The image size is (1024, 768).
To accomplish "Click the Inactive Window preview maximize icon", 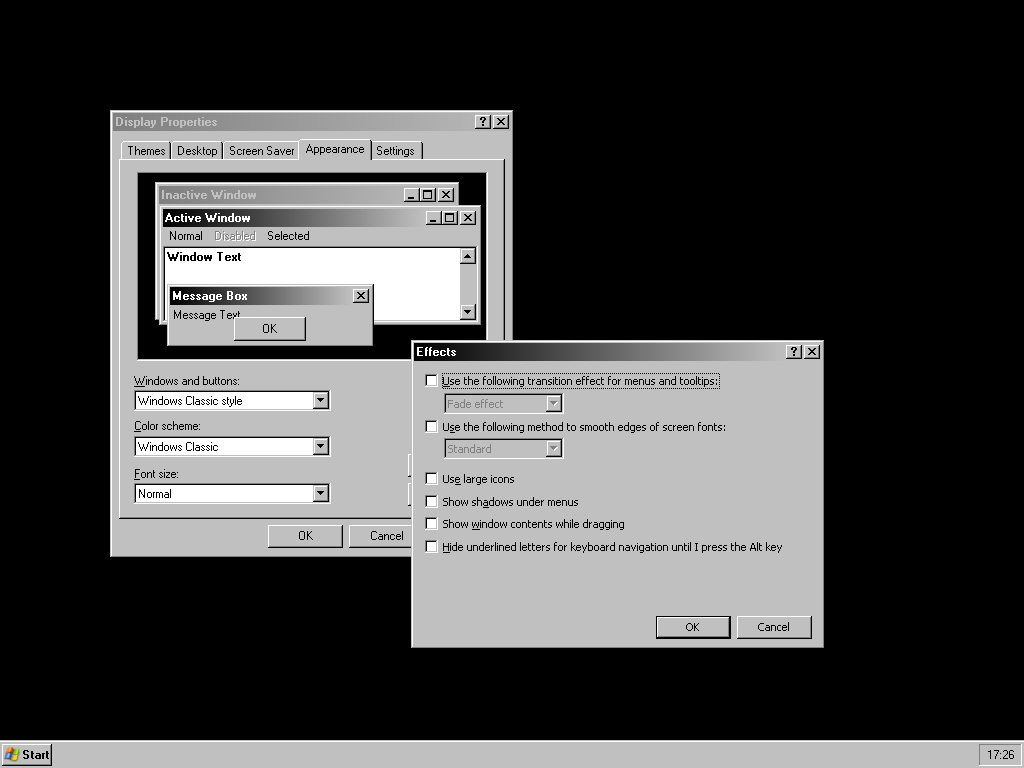I will pyautogui.click(x=428, y=195).
